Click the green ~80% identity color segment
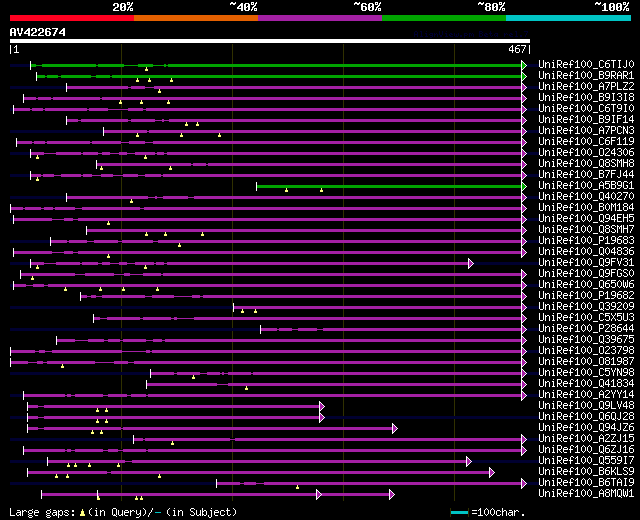Image resolution: width=640 pixels, height=520 pixels. pos(444,18)
